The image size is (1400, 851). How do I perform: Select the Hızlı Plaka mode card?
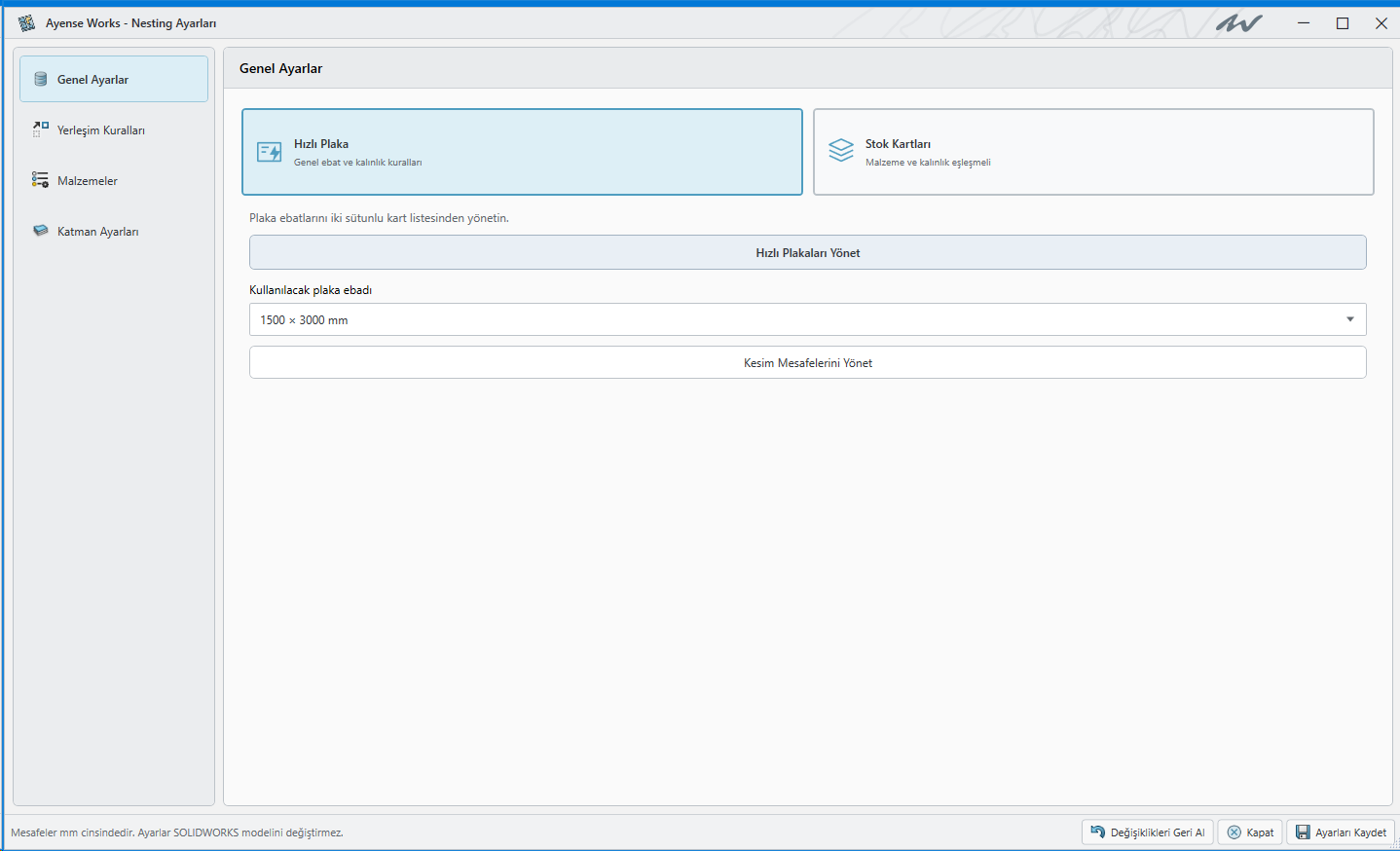[x=522, y=152]
